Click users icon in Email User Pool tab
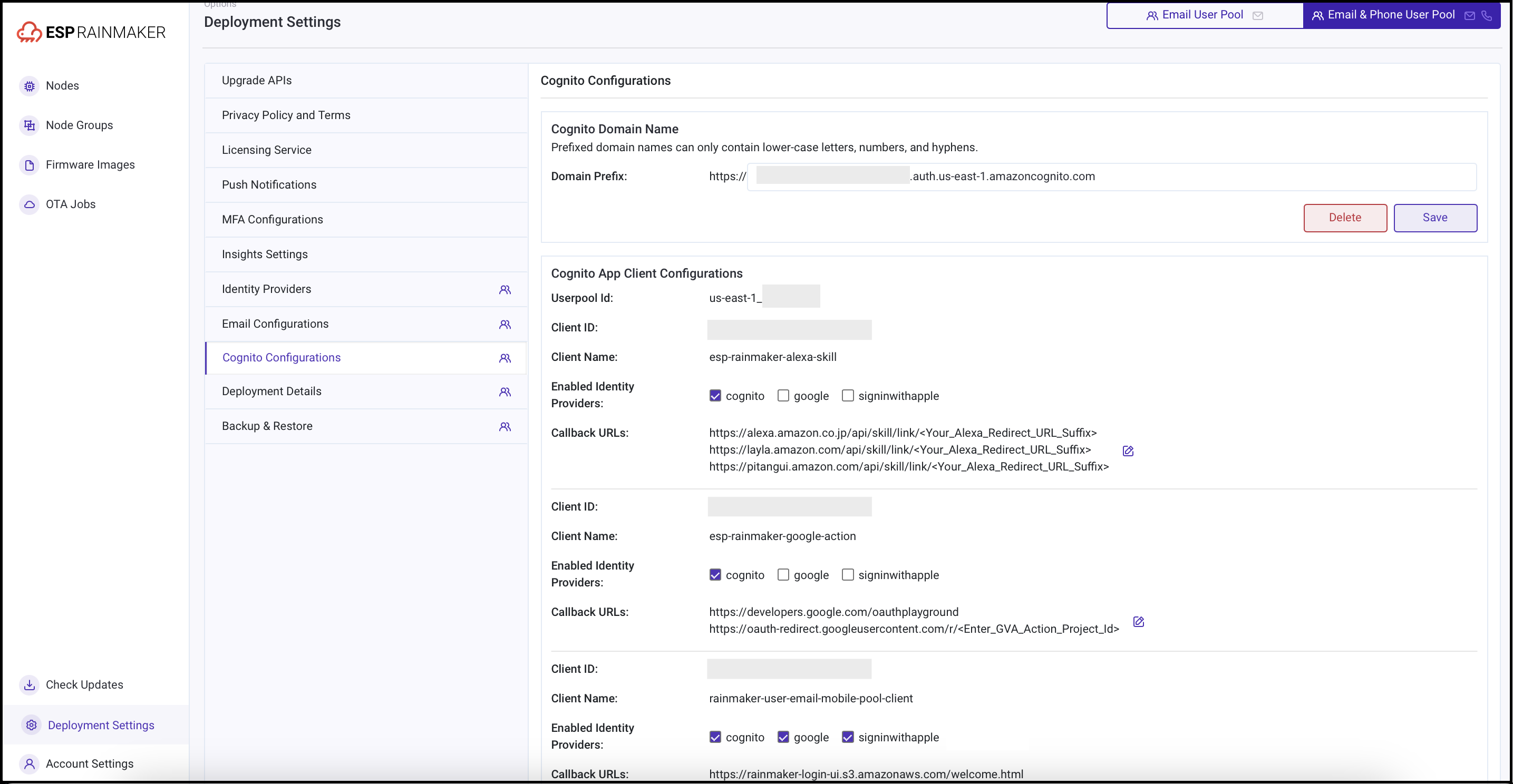This screenshot has height=784, width=1513. point(1152,16)
